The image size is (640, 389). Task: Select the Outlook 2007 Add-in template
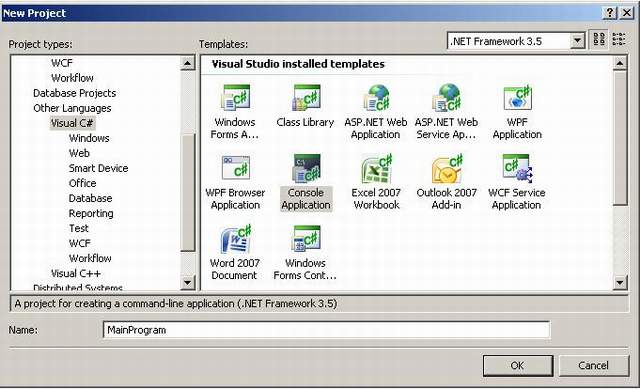(x=447, y=182)
